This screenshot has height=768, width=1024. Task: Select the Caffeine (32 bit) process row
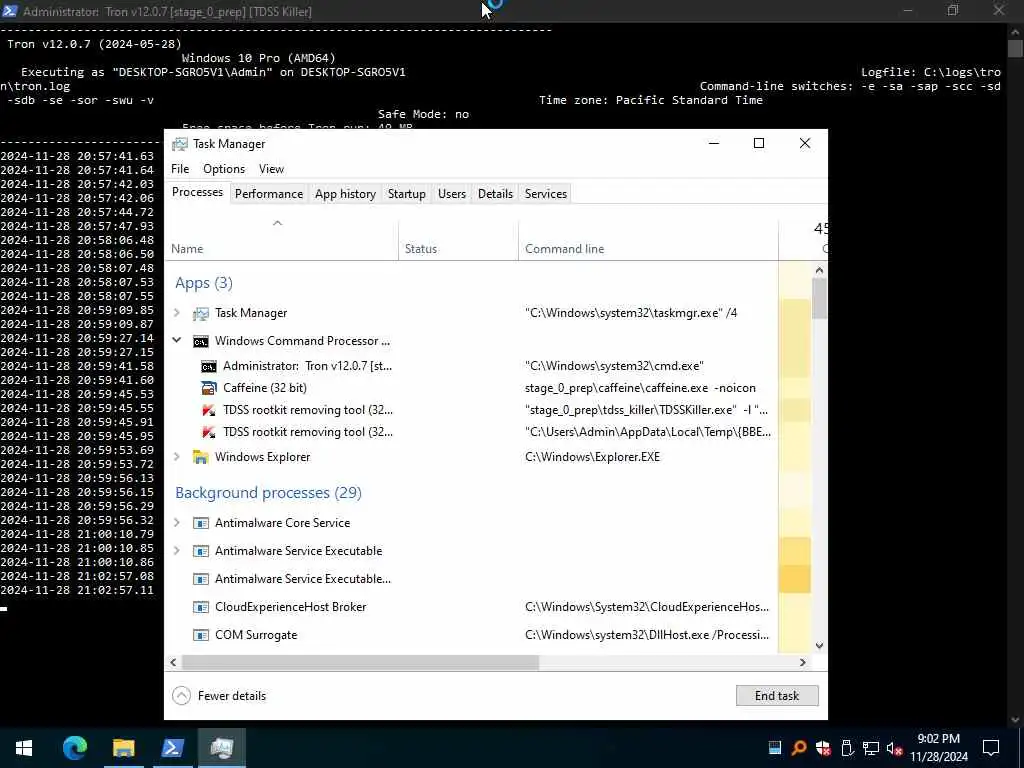(472, 388)
